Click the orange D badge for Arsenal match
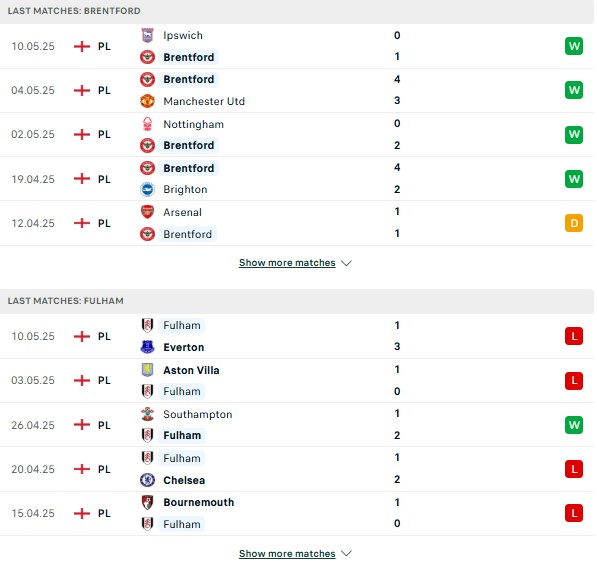The width and height of the screenshot is (597, 570). tap(574, 223)
